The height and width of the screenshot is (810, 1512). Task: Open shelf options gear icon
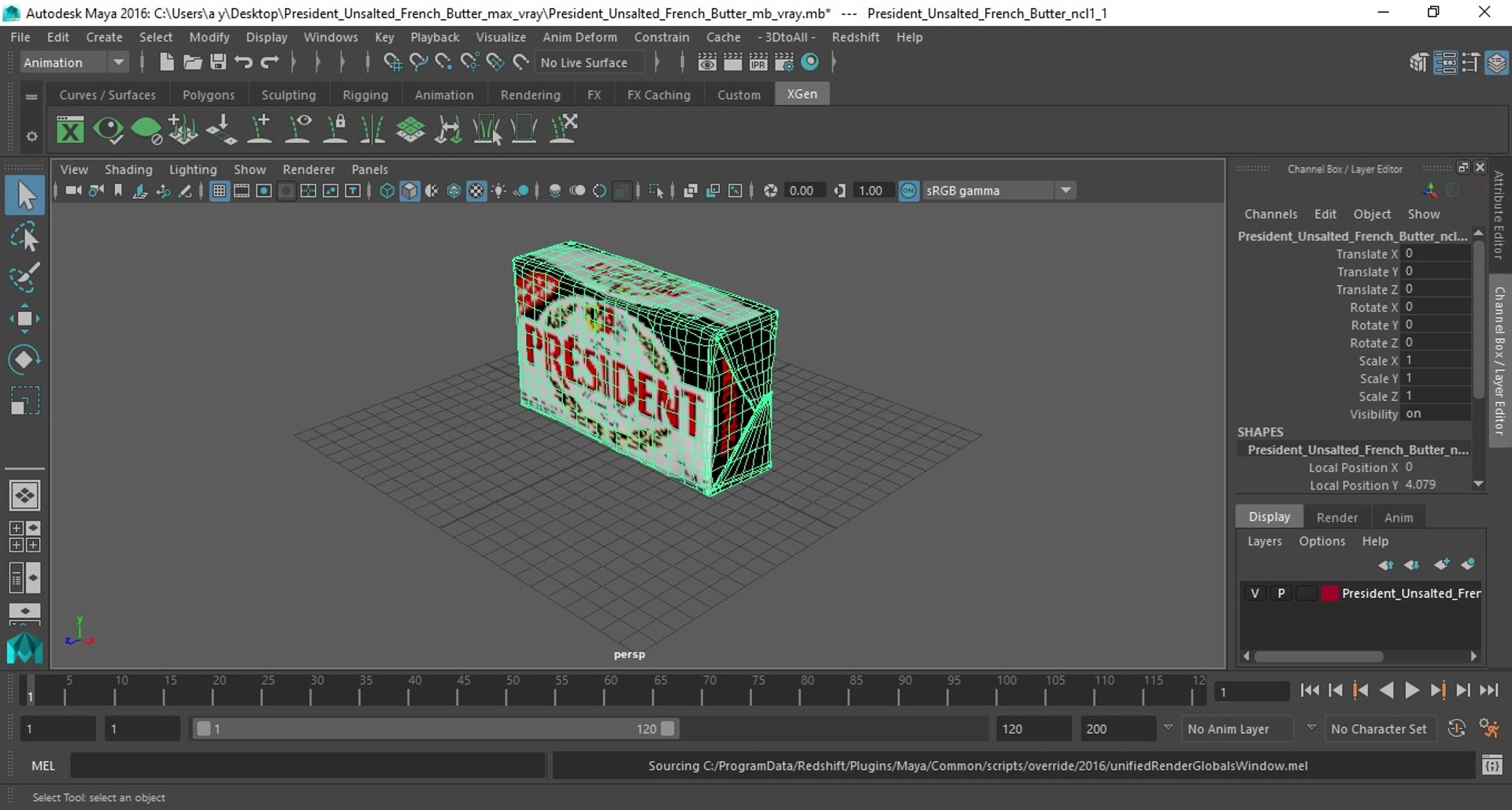pyautogui.click(x=31, y=136)
